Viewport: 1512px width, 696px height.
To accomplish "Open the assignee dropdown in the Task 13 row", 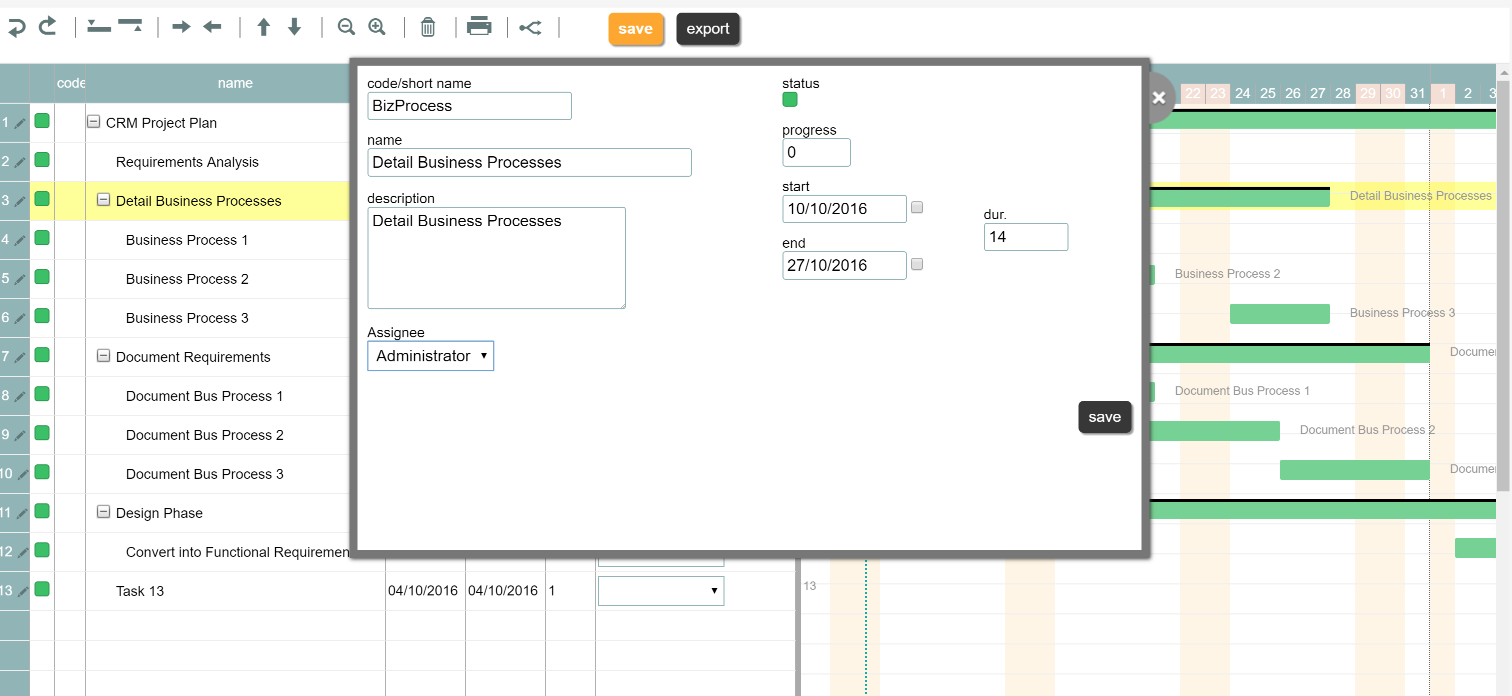I will [x=661, y=591].
